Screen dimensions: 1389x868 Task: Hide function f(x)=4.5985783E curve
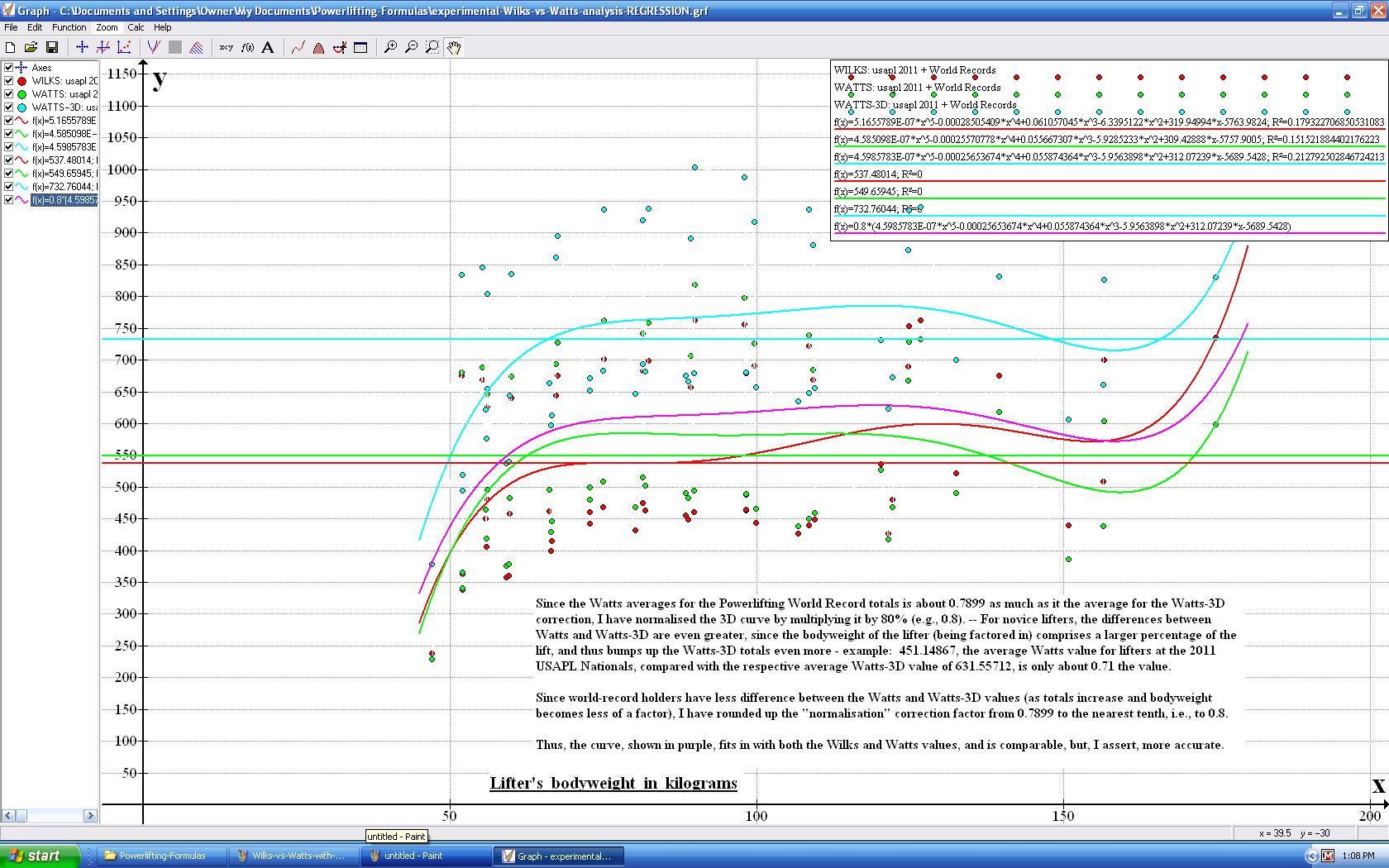point(8,147)
